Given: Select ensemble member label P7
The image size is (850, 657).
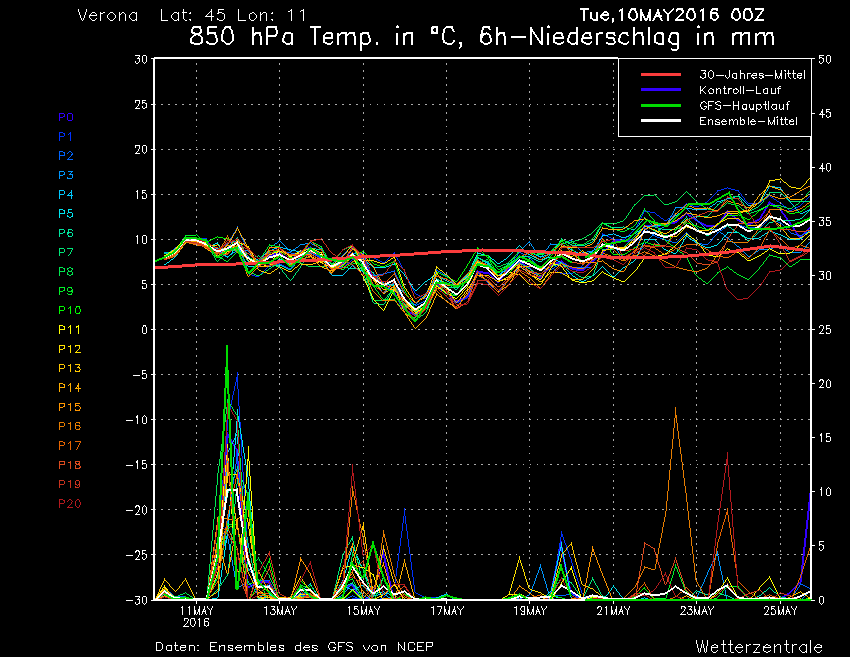Looking at the screenshot, I should click(66, 252).
